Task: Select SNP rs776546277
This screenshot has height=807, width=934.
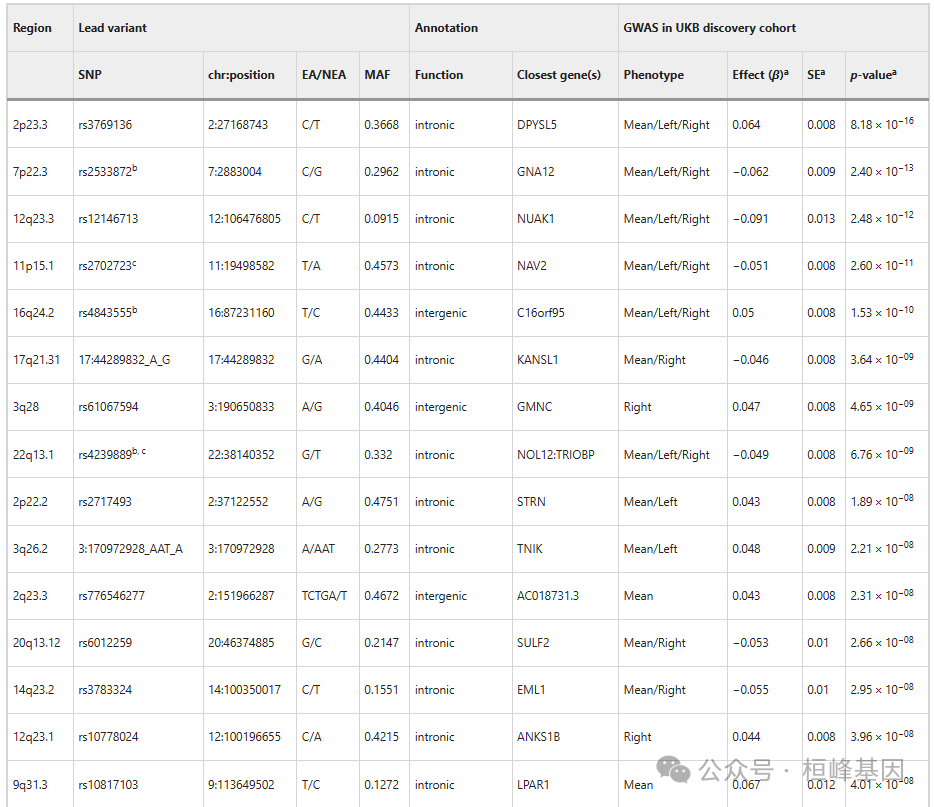Action: 111,596
